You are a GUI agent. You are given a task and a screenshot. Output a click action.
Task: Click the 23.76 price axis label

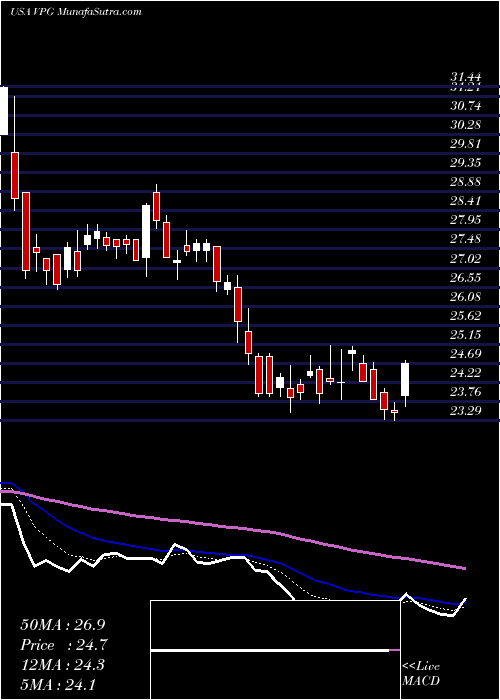pos(466,392)
